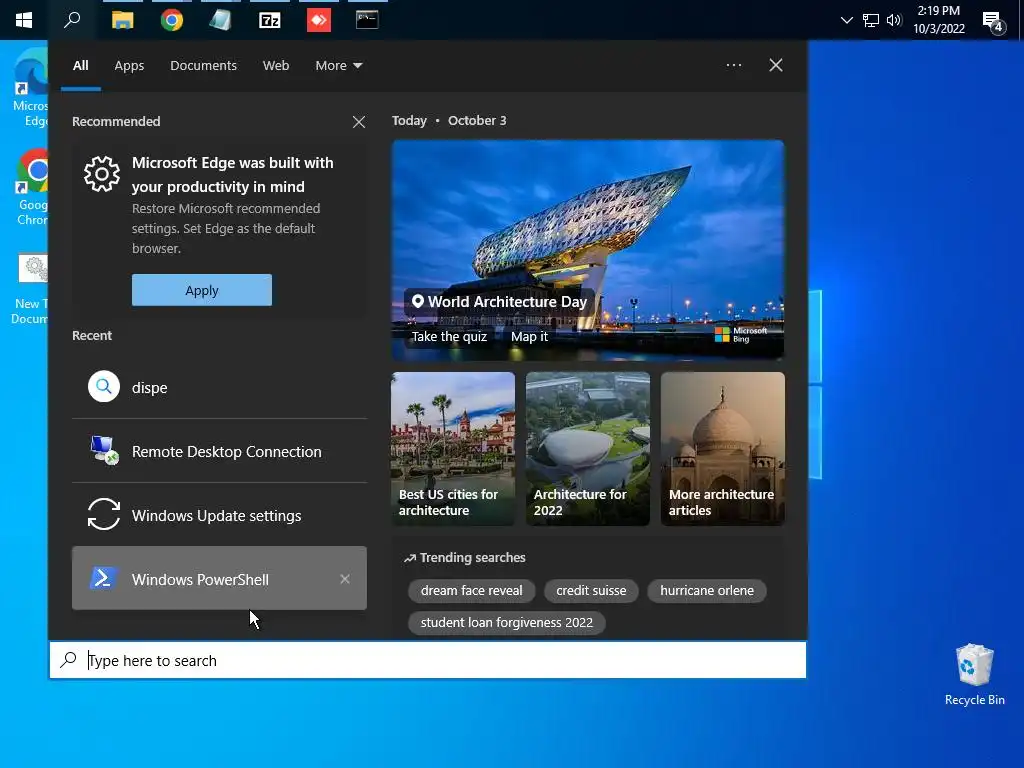Click the Remote Desktop Connection icon
Image resolution: width=1024 pixels, height=768 pixels.
click(x=104, y=450)
